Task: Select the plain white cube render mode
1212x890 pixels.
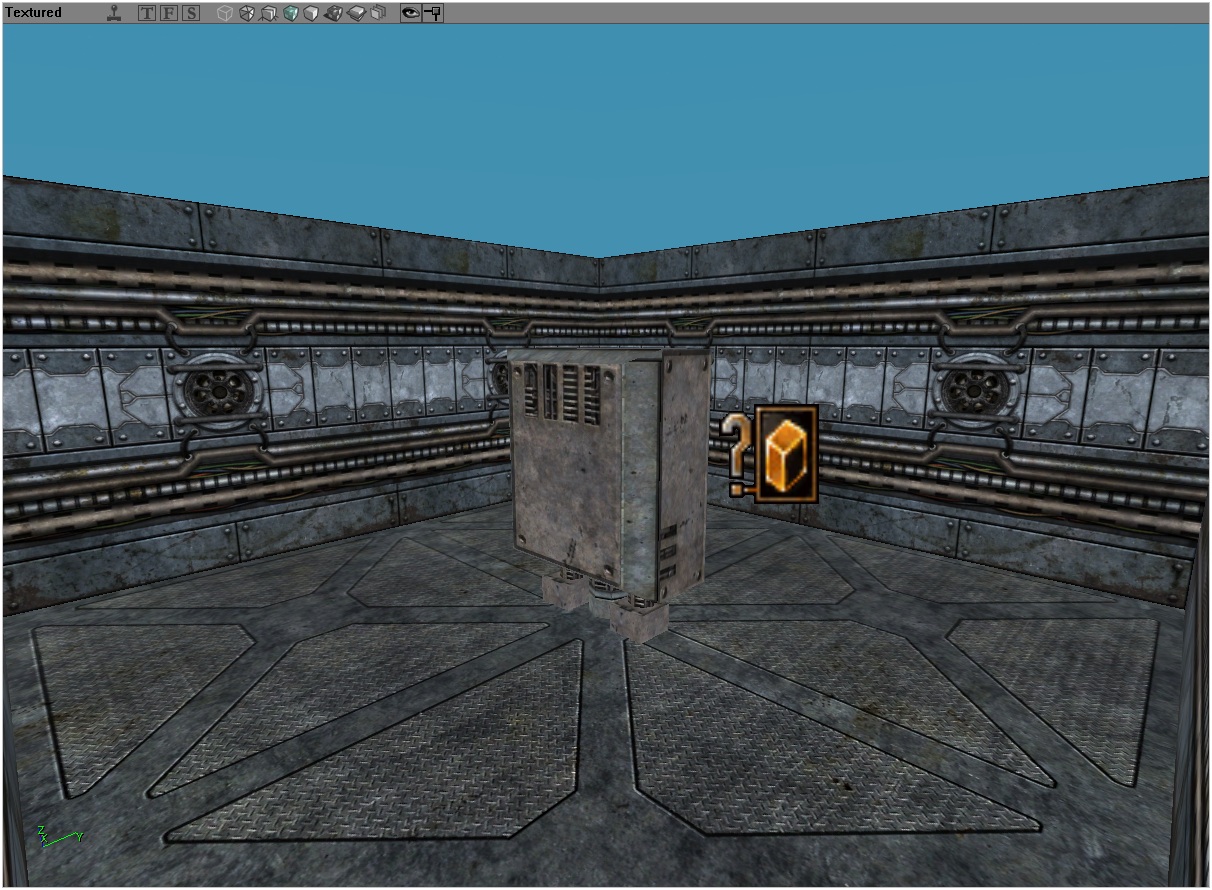Action: [311, 14]
